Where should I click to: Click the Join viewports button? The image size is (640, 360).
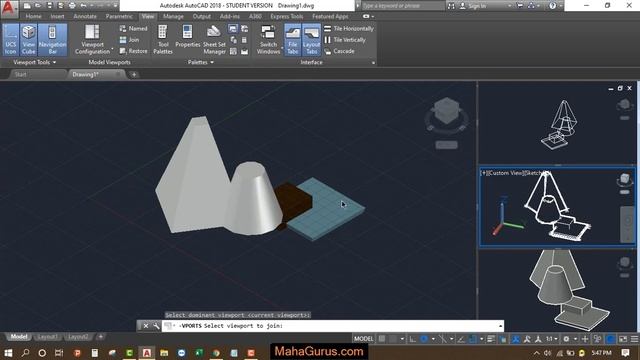pos(129,40)
